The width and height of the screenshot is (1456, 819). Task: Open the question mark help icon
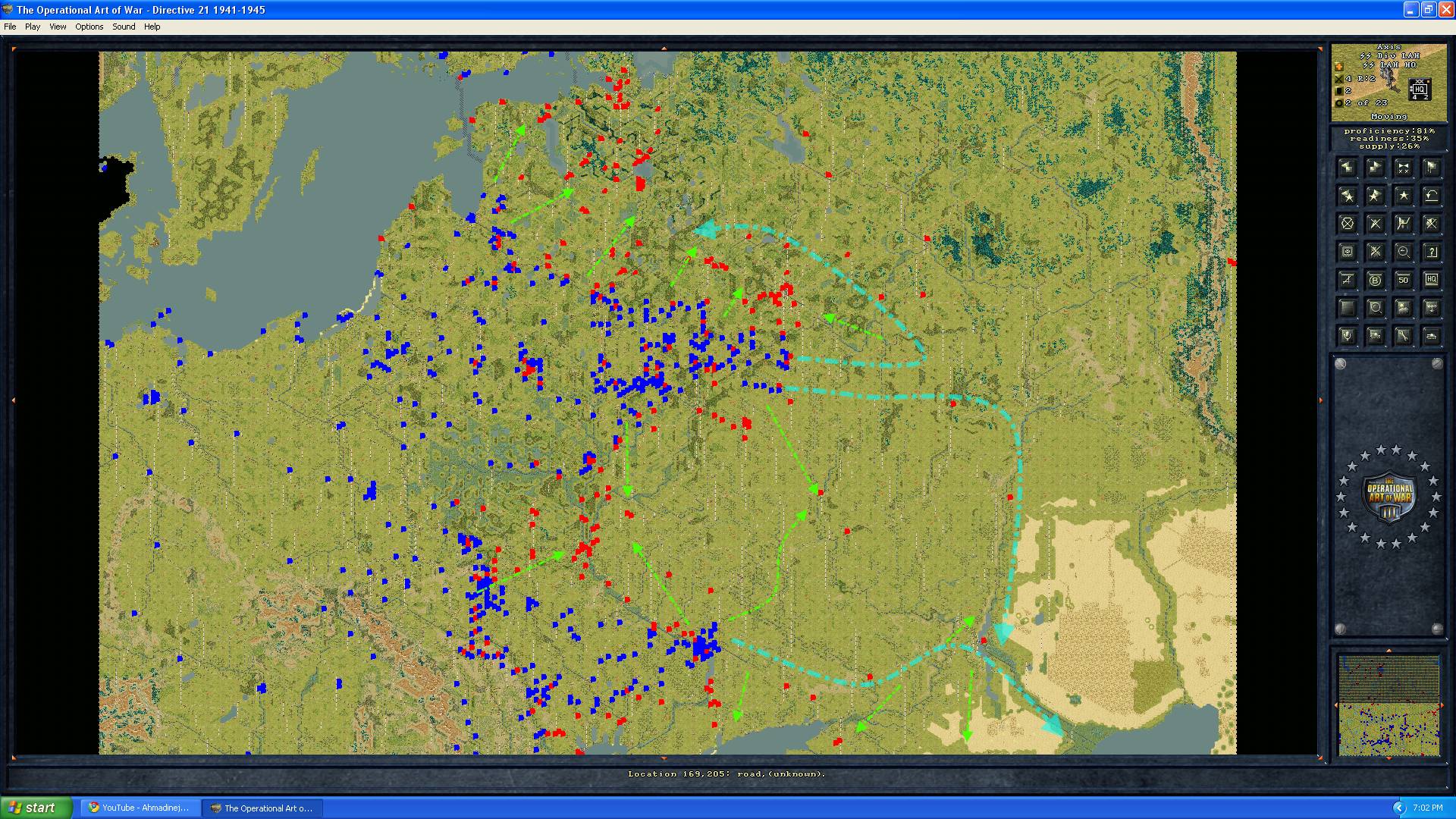[1431, 252]
